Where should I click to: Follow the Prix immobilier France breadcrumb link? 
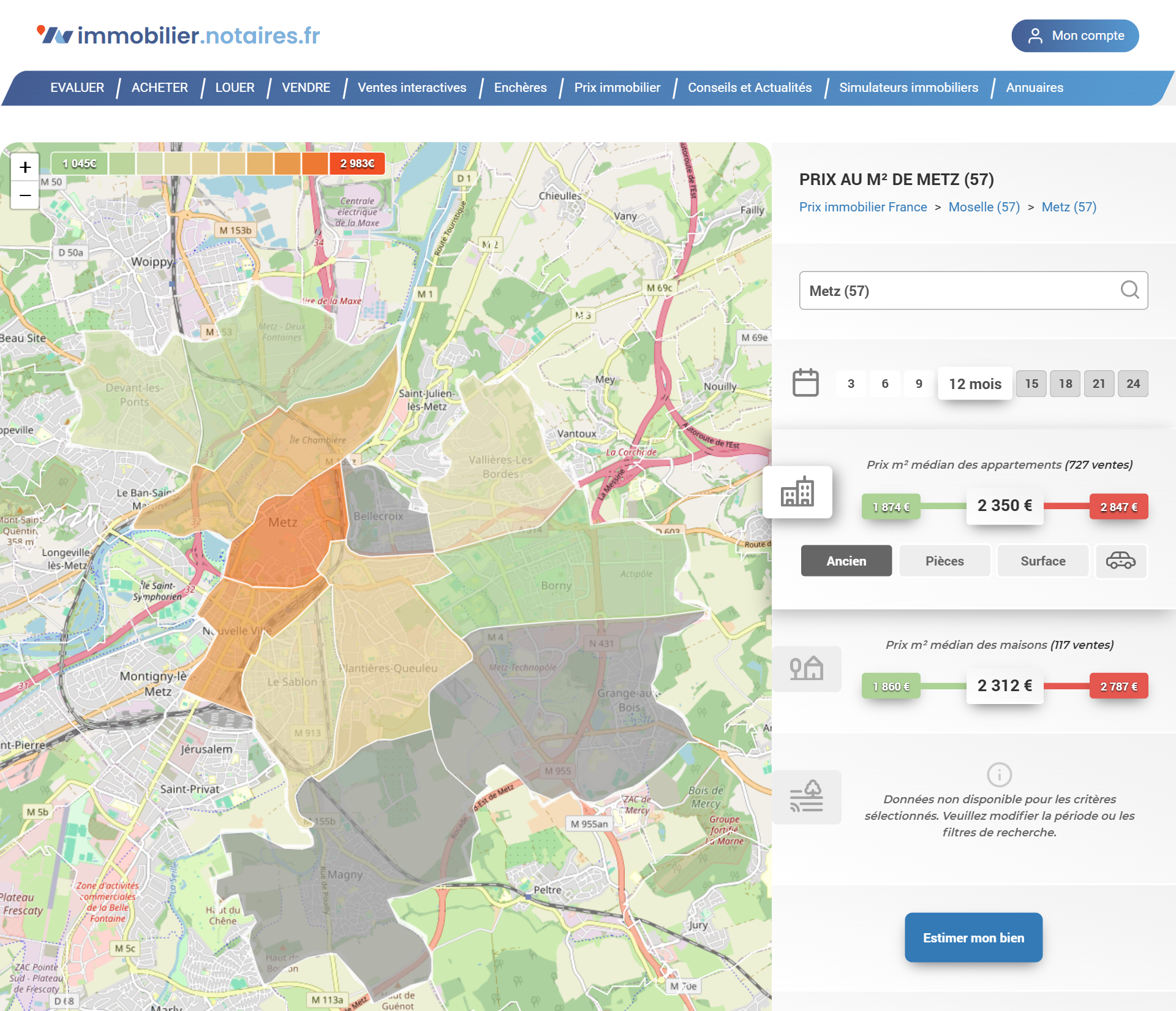(x=863, y=207)
